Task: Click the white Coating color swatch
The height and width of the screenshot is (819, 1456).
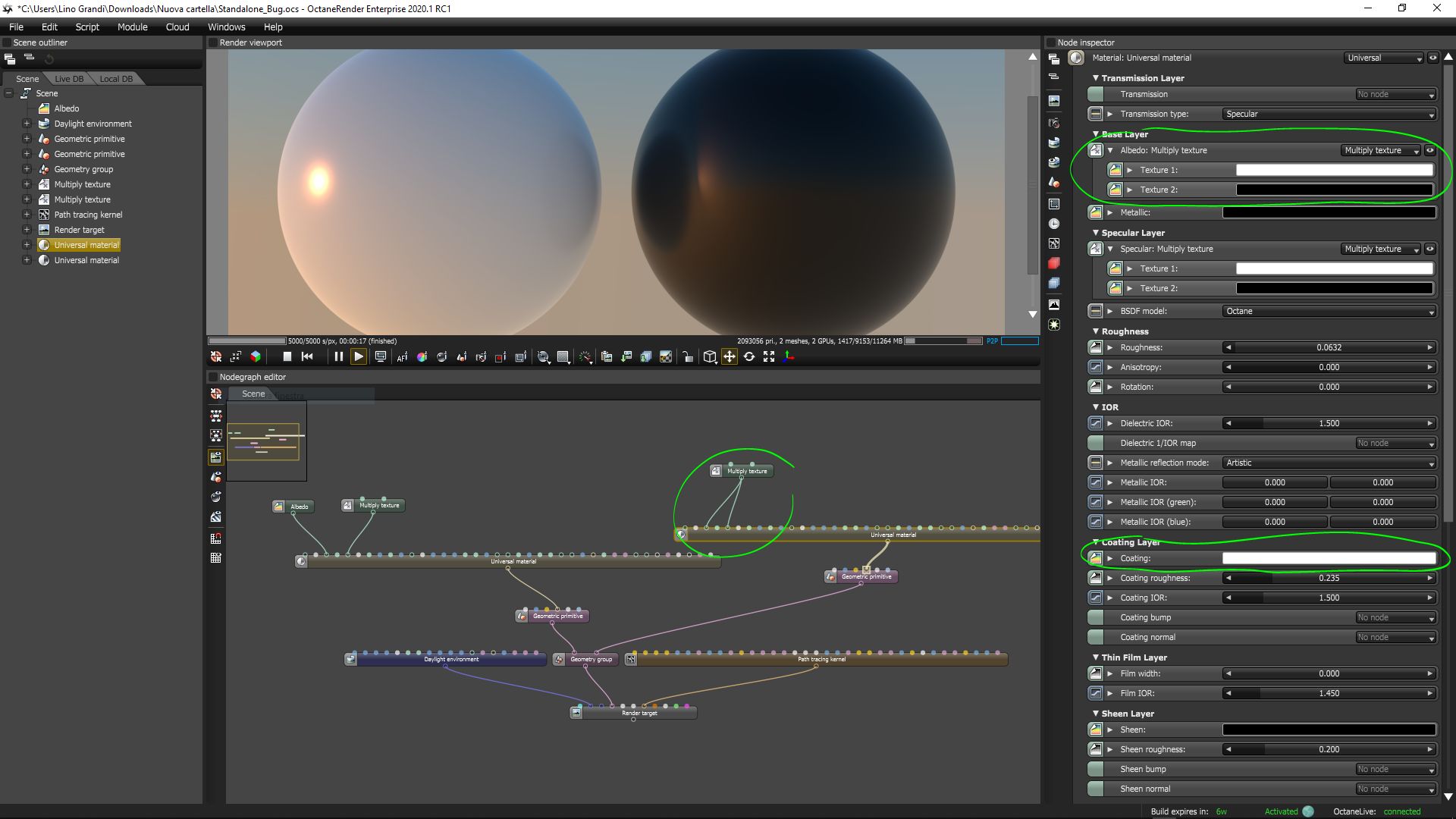Action: point(1329,558)
